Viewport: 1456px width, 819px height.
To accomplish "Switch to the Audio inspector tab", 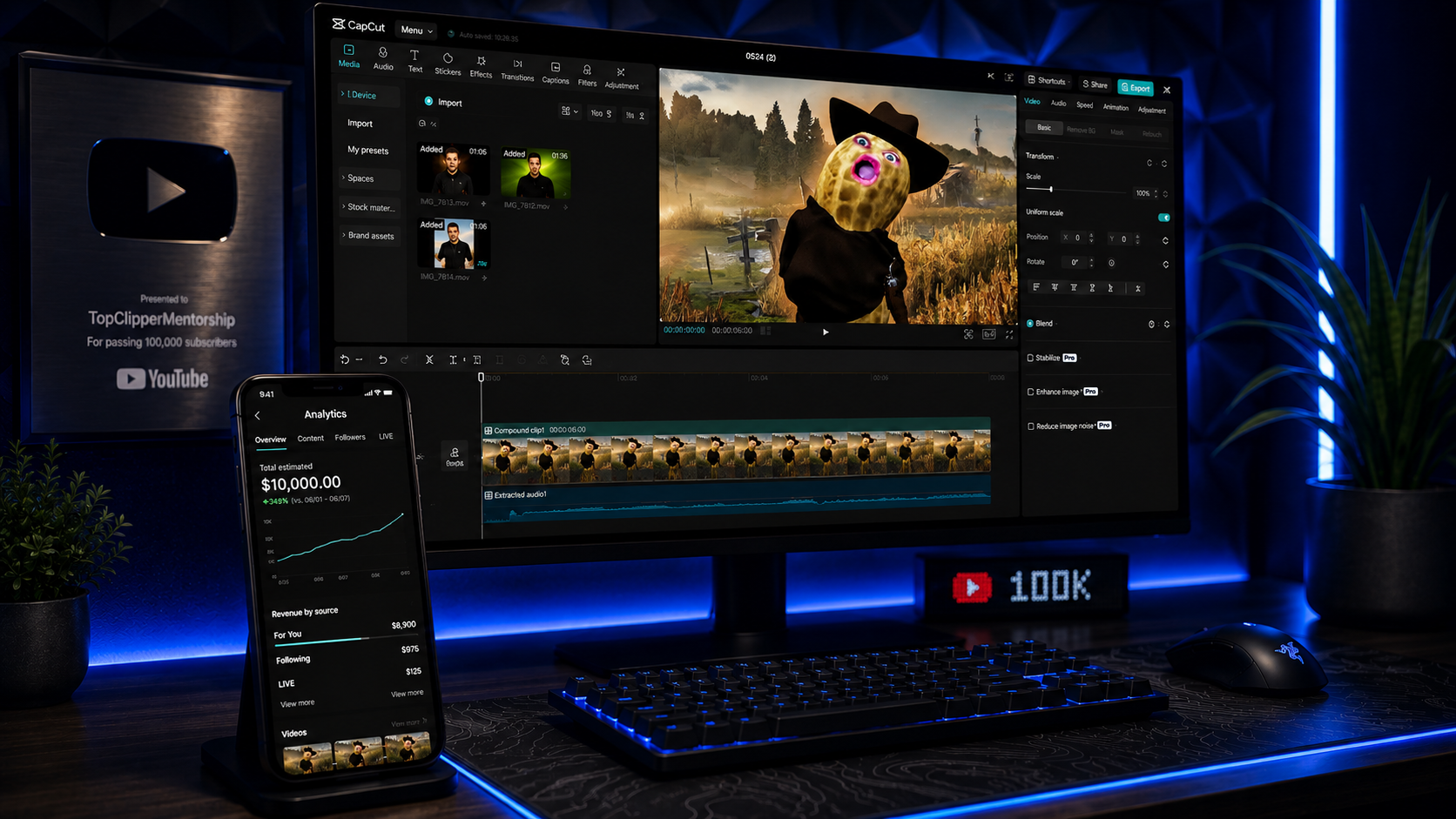I will 1058,104.
